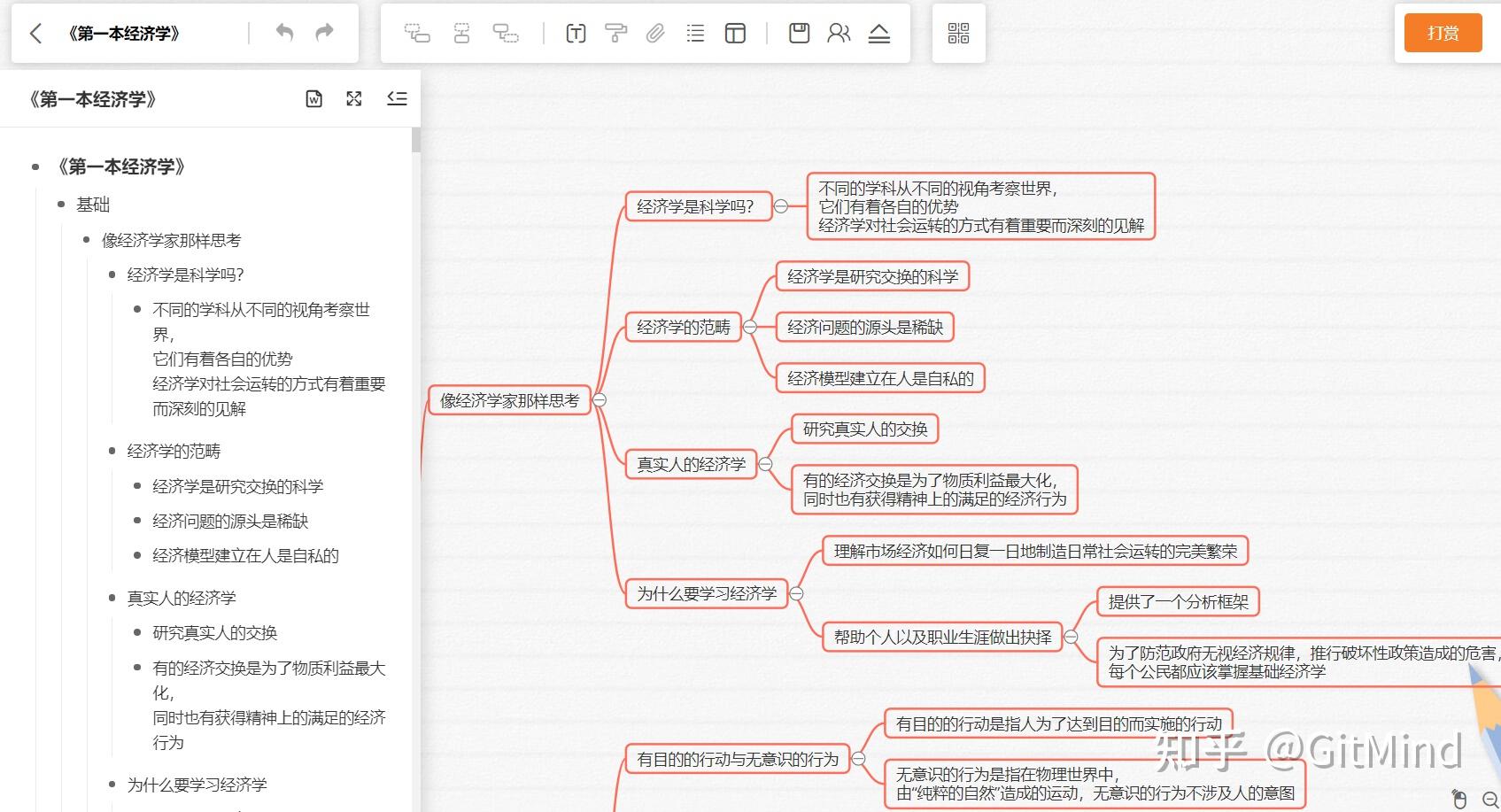Viewport: 1501px width, 812px height.
Task: Collapse the 像经济学家那样思考 node
Action: (x=600, y=400)
